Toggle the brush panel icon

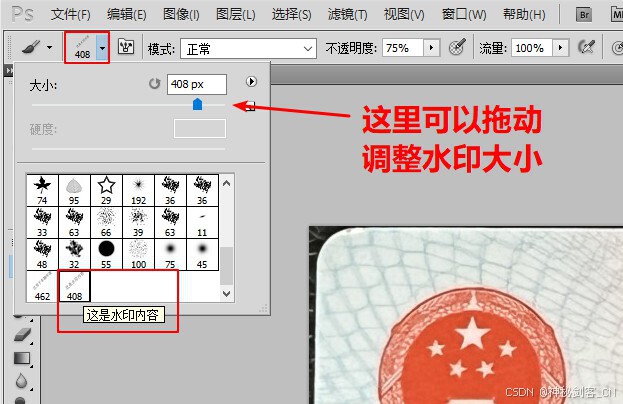point(126,47)
